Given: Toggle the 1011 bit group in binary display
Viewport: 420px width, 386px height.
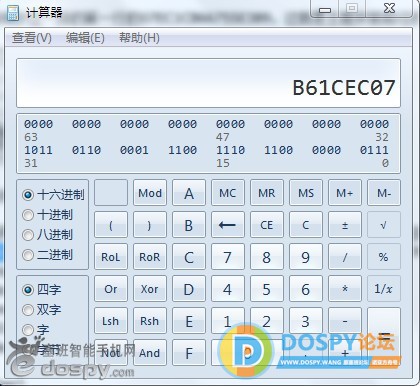Looking at the screenshot, I should pos(38,150).
